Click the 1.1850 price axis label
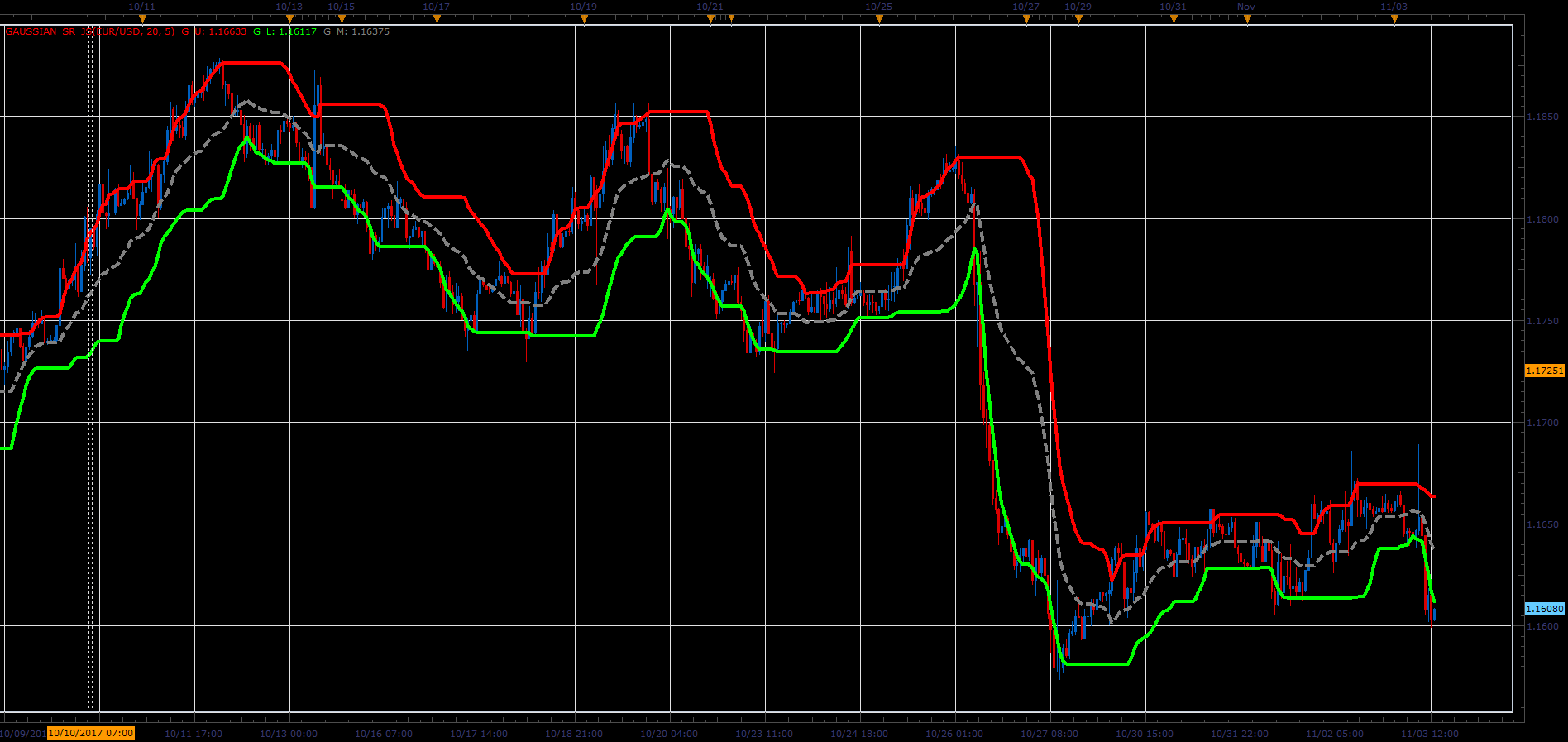The width and height of the screenshot is (1568, 742). pyautogui.click(x=1542, y=117)
